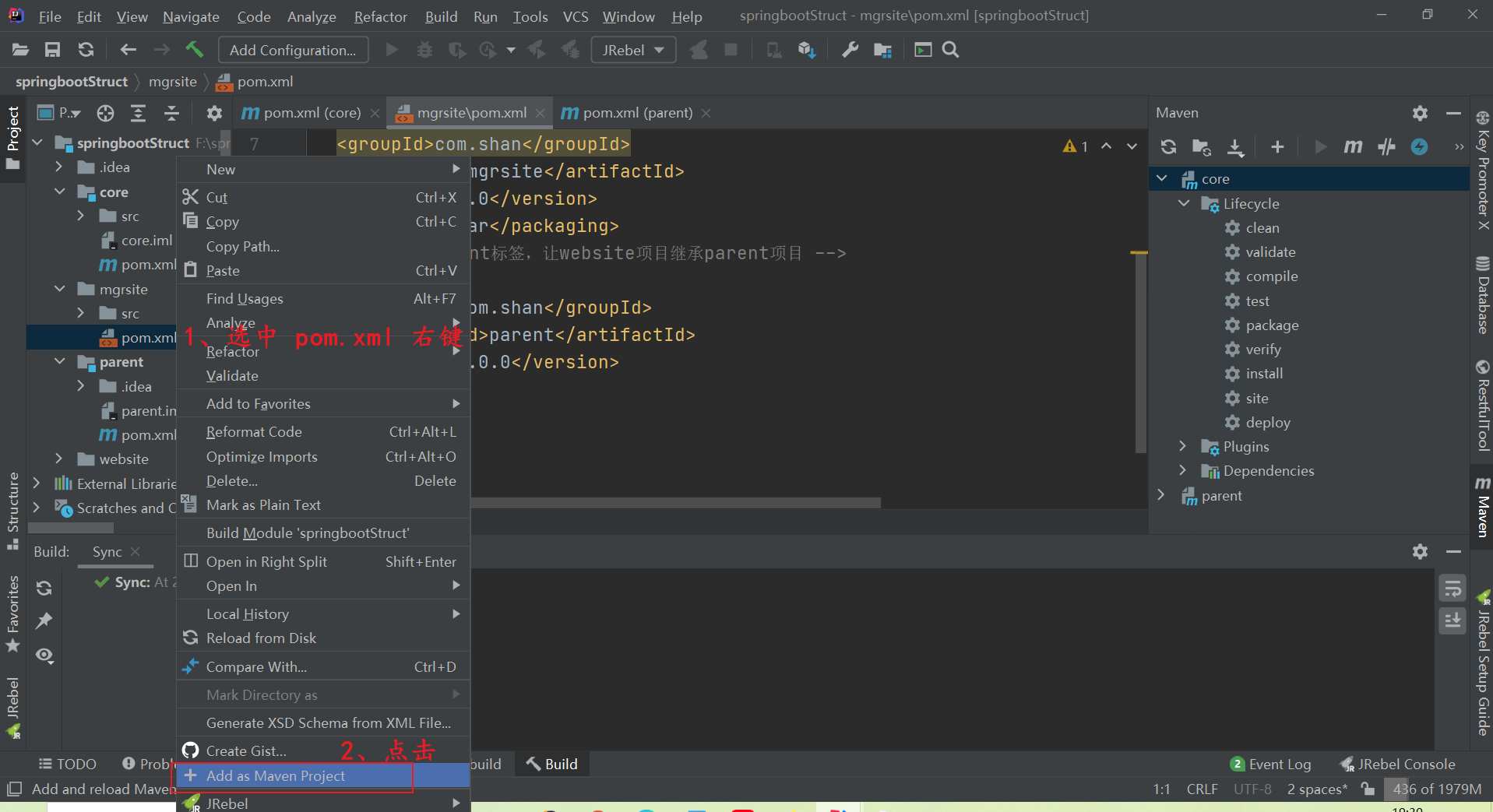Open the Project view P. dropdown
Screen dimensions: 1493x812
(60, 114)
